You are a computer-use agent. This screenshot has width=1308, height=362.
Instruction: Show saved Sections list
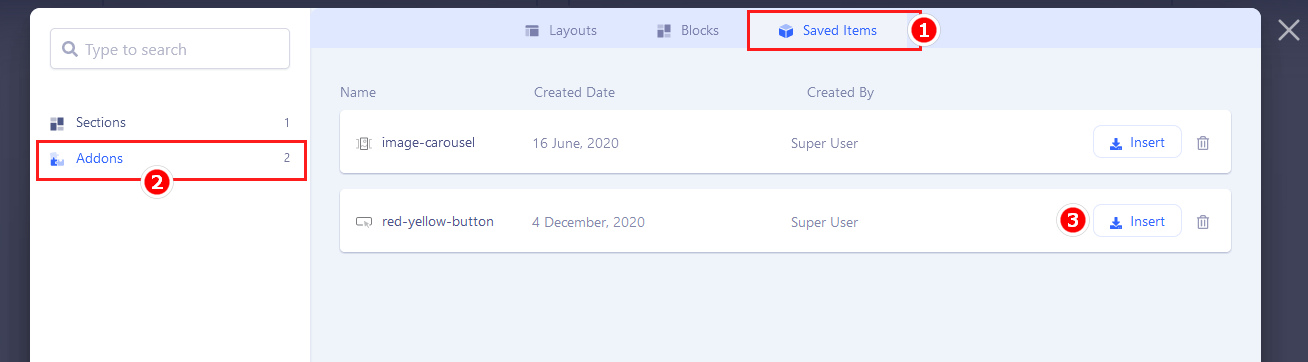[x=170, y=123]
